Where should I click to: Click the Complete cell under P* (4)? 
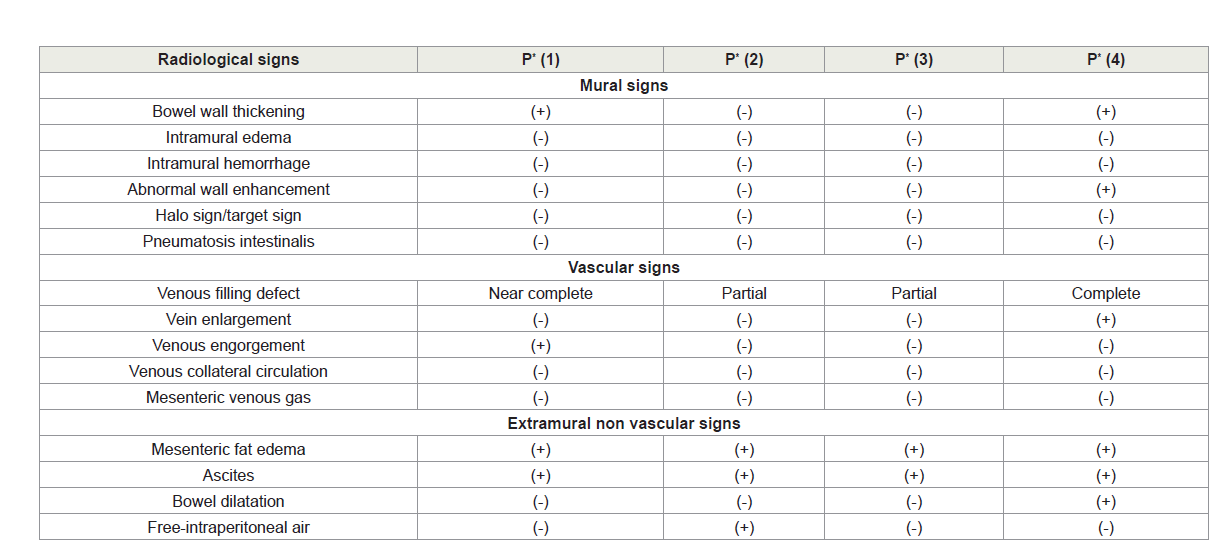point(1105,293)
